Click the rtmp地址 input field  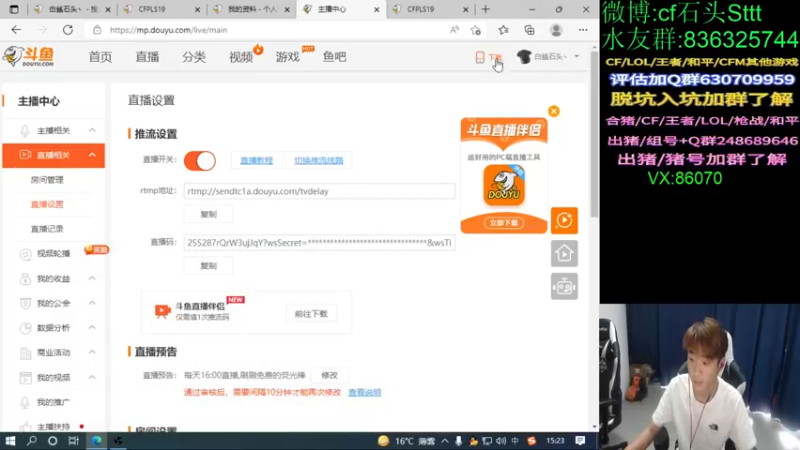(x=319, y=191)
